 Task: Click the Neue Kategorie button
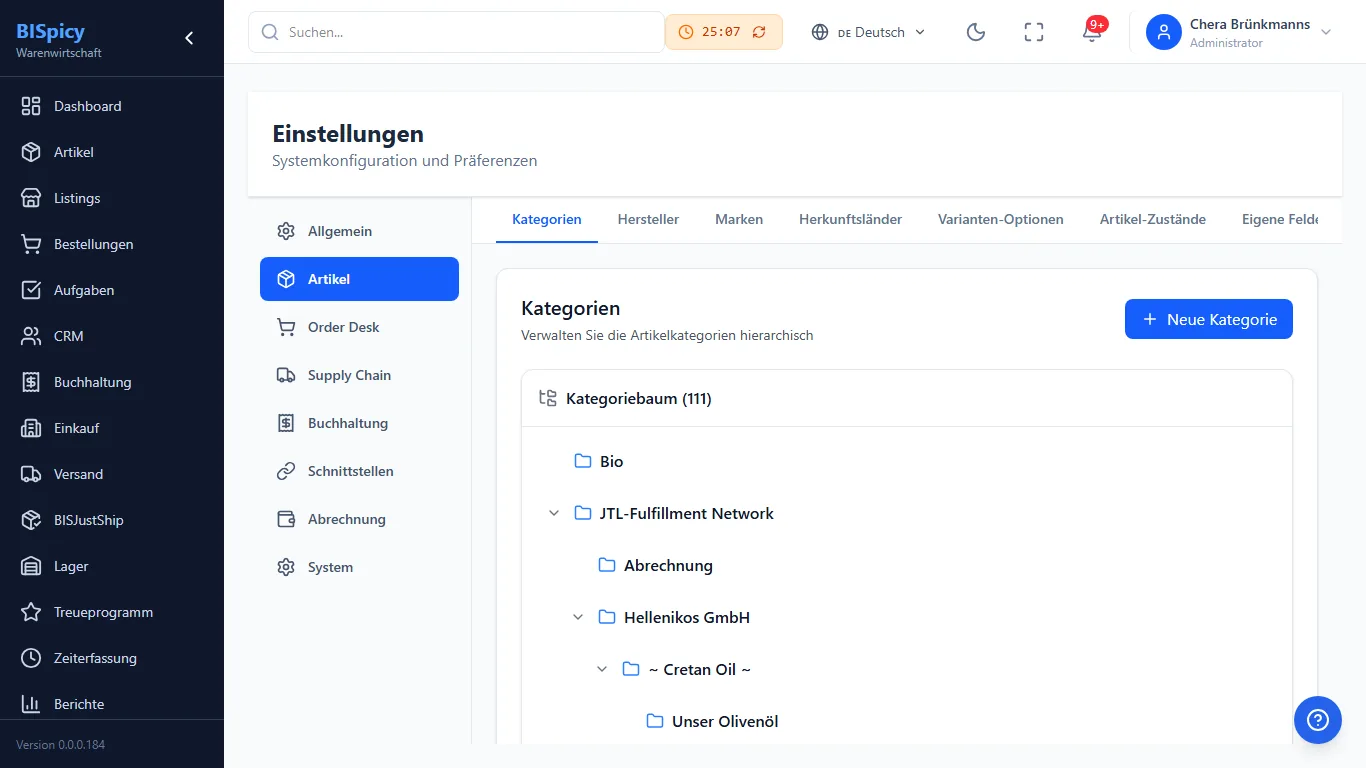[1209, 319]
